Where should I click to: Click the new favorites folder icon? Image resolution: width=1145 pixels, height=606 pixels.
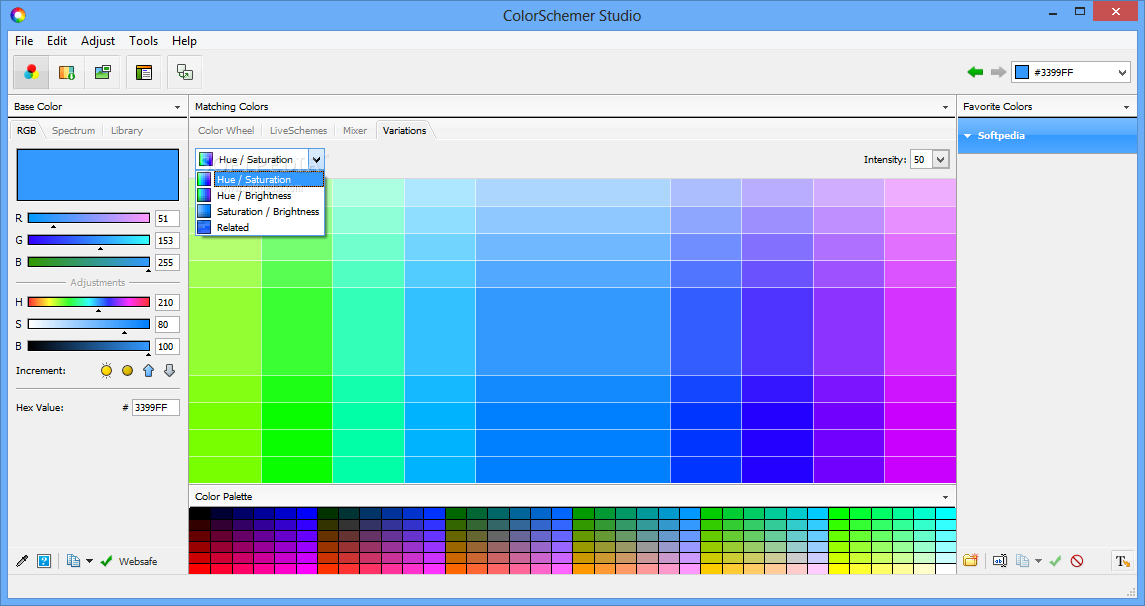coord(970,561)
